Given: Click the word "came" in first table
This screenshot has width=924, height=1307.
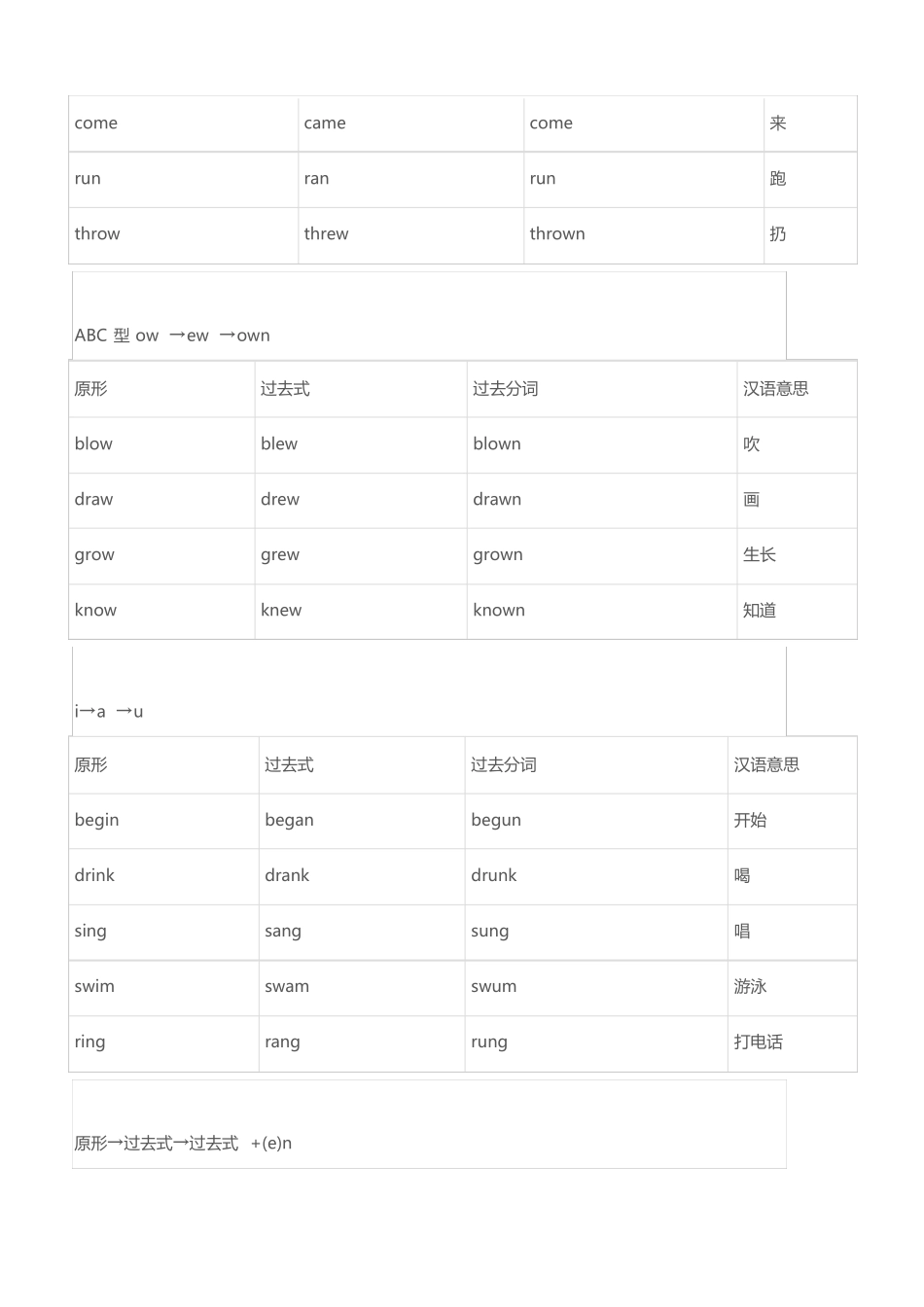Looking at the screenshot, I should click(325, 124).
